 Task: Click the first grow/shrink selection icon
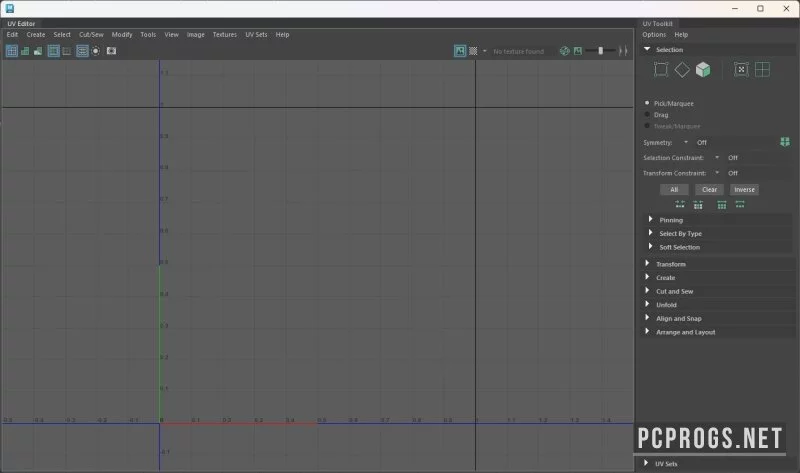(680, 205)
